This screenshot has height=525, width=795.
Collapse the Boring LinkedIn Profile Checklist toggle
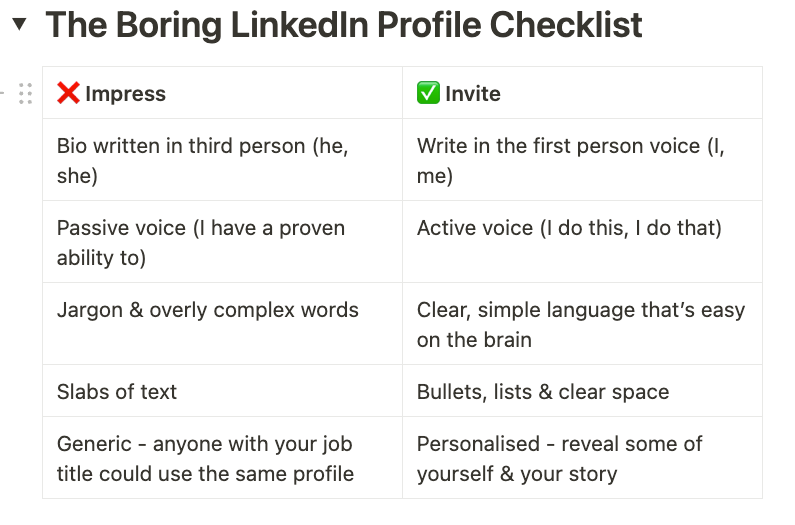[18, 26]
